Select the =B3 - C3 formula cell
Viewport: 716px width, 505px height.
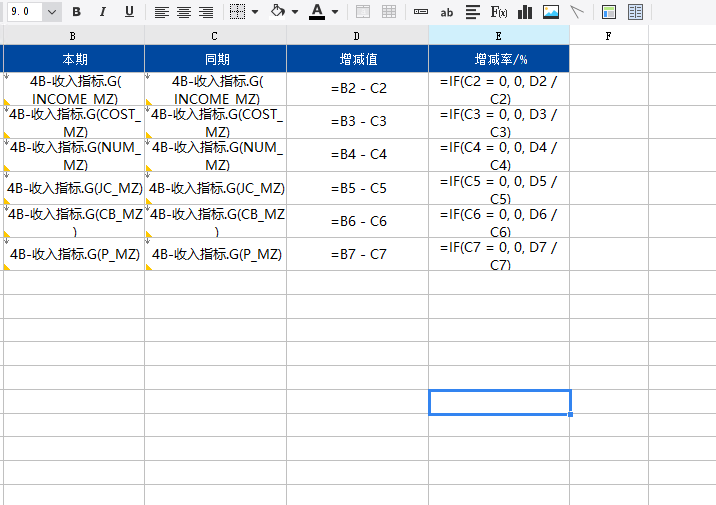tap(358, 122)
